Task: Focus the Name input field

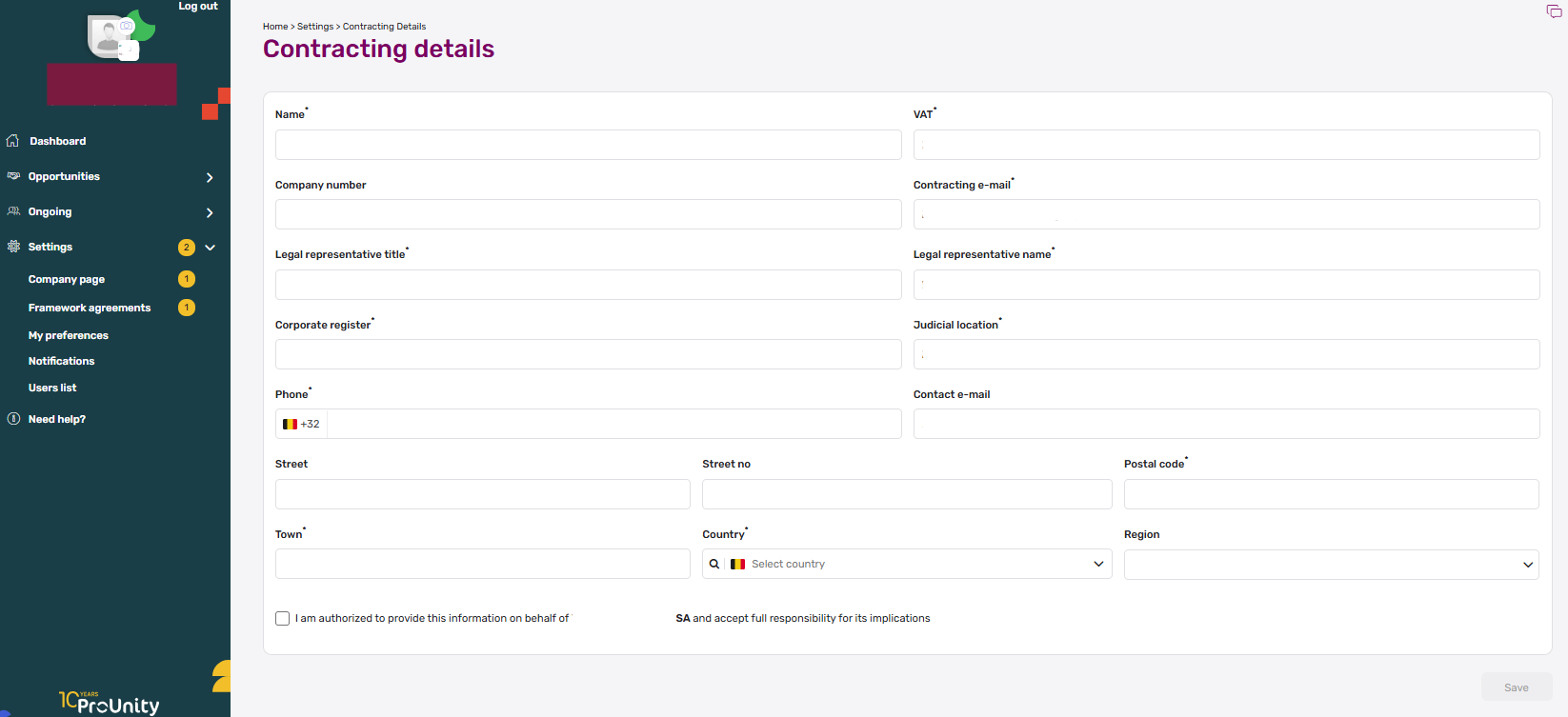Action: coord(589,145)
